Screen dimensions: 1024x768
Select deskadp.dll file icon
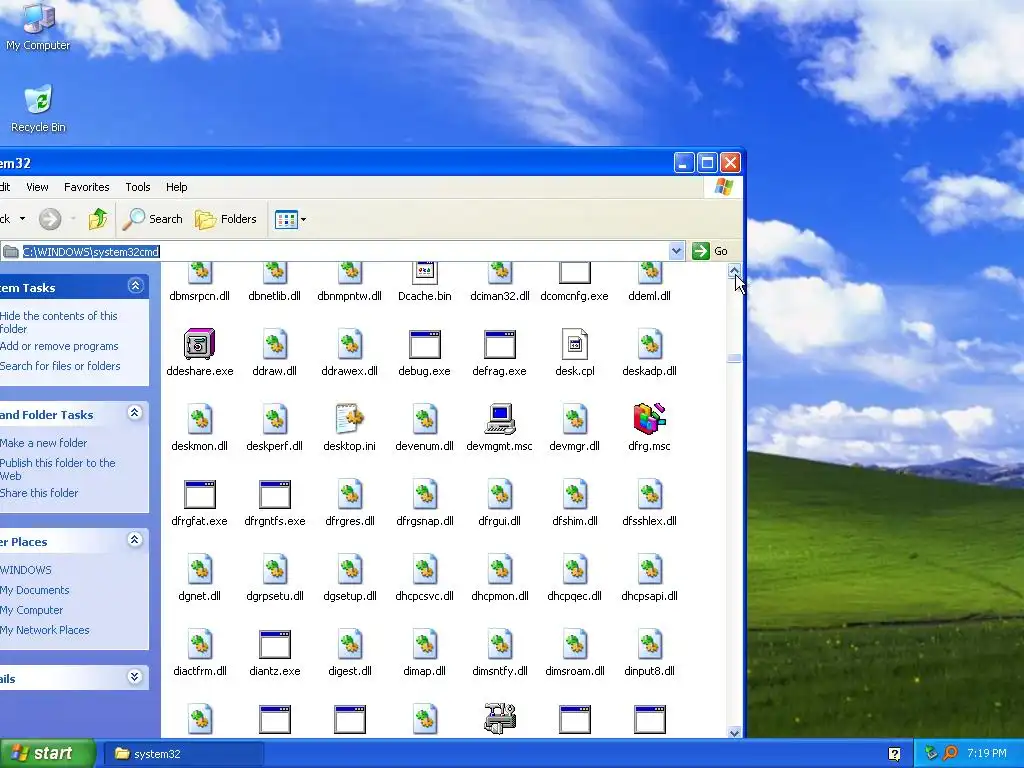click(649, 344)
